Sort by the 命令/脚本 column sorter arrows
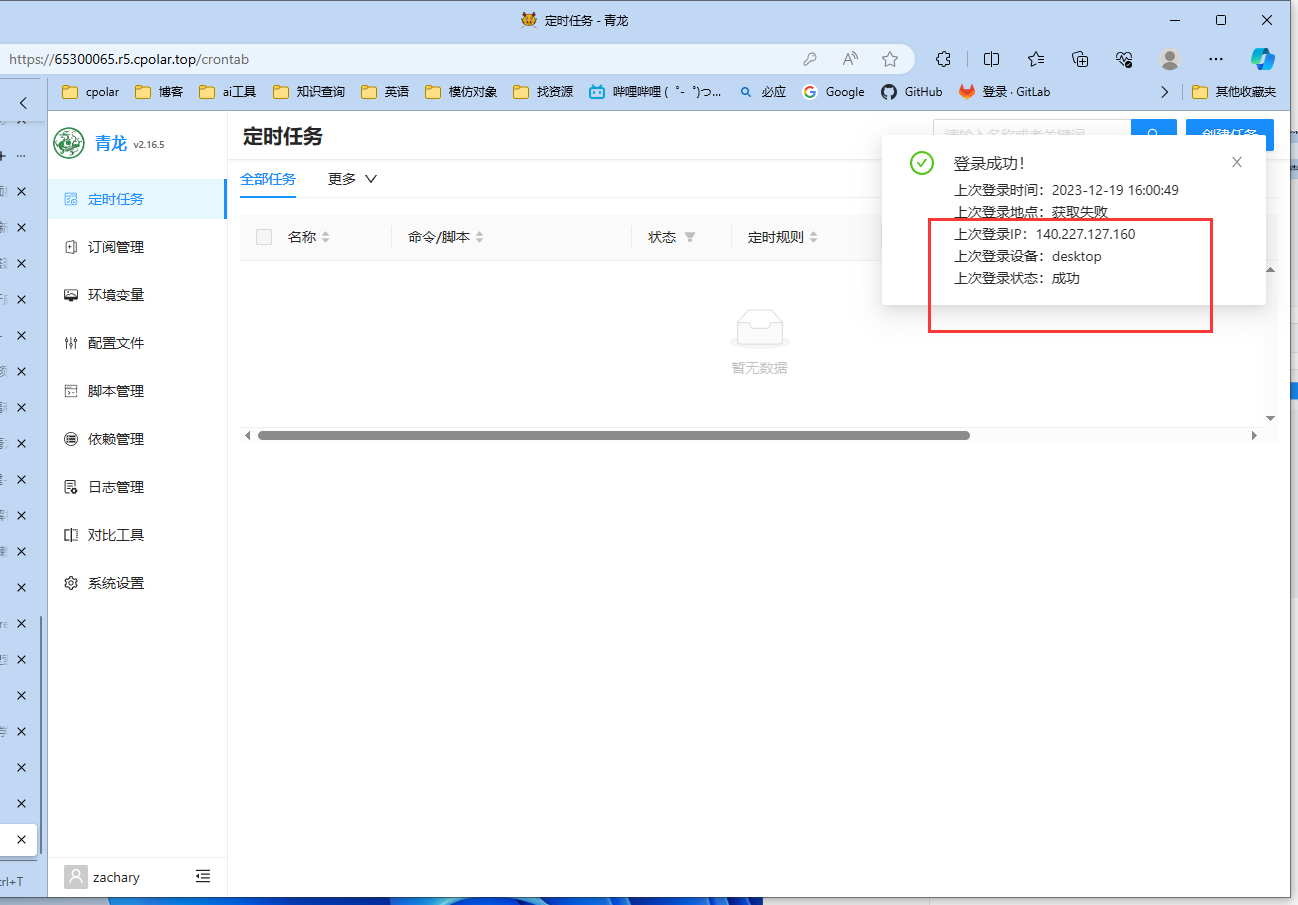The height and width of the screenshot is (905, 1298). coord(479,237)
